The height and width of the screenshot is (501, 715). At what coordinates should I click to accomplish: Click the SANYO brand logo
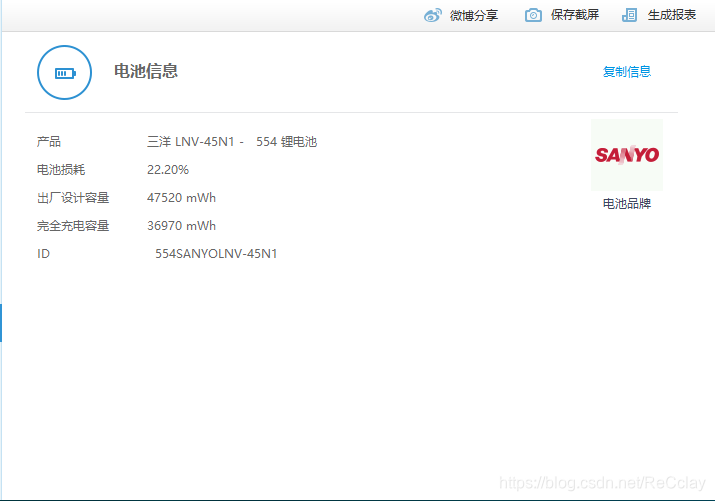(x=627, y=155)
